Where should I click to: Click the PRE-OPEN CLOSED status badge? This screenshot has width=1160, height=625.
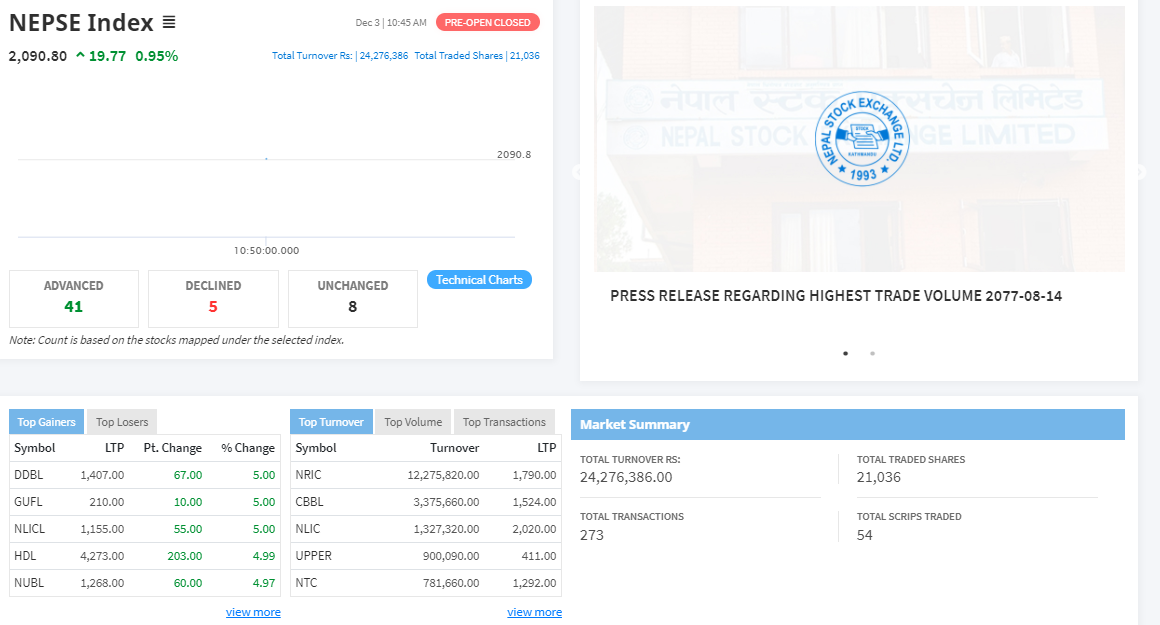[x=488, y=22]
